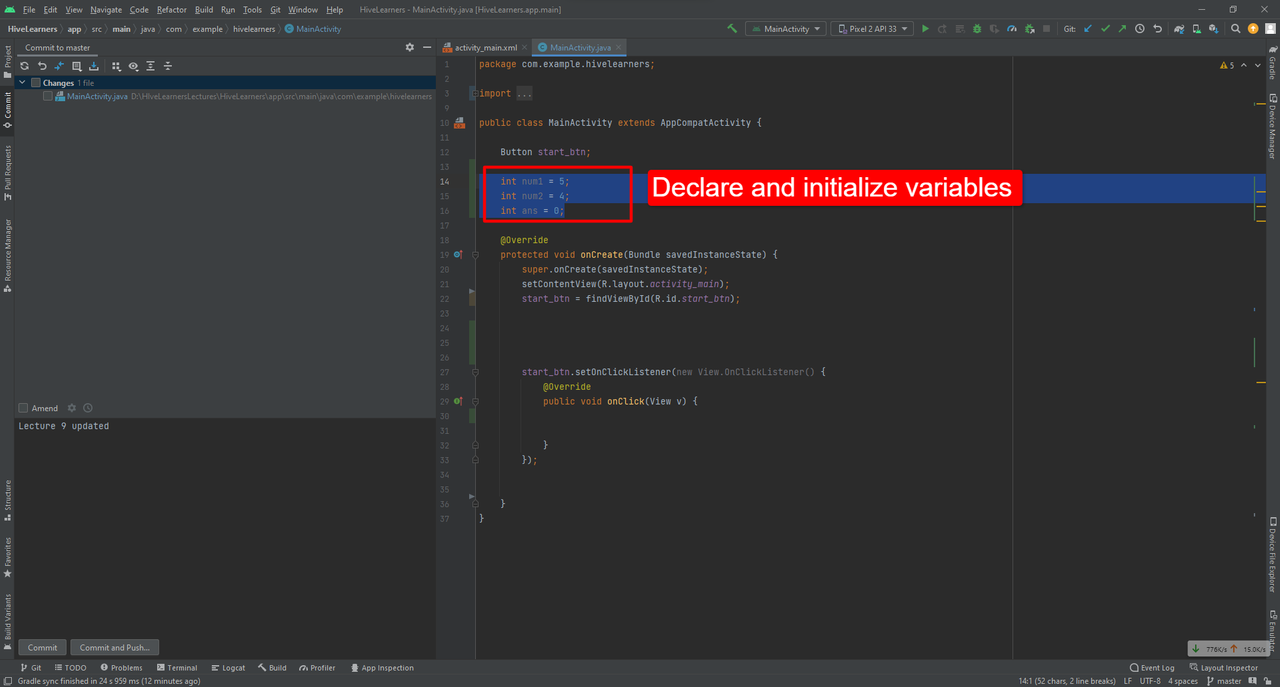The width and height of the screenshot is (1280, 687).
Task: Open the Build menu
Action: click(x=204, y=9)
